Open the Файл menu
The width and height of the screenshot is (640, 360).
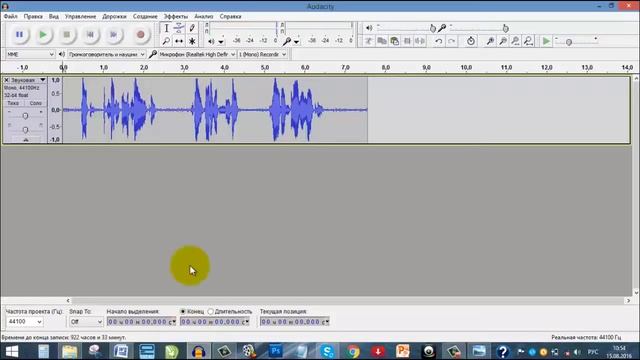pyautogui.click(x=11, y=16)
